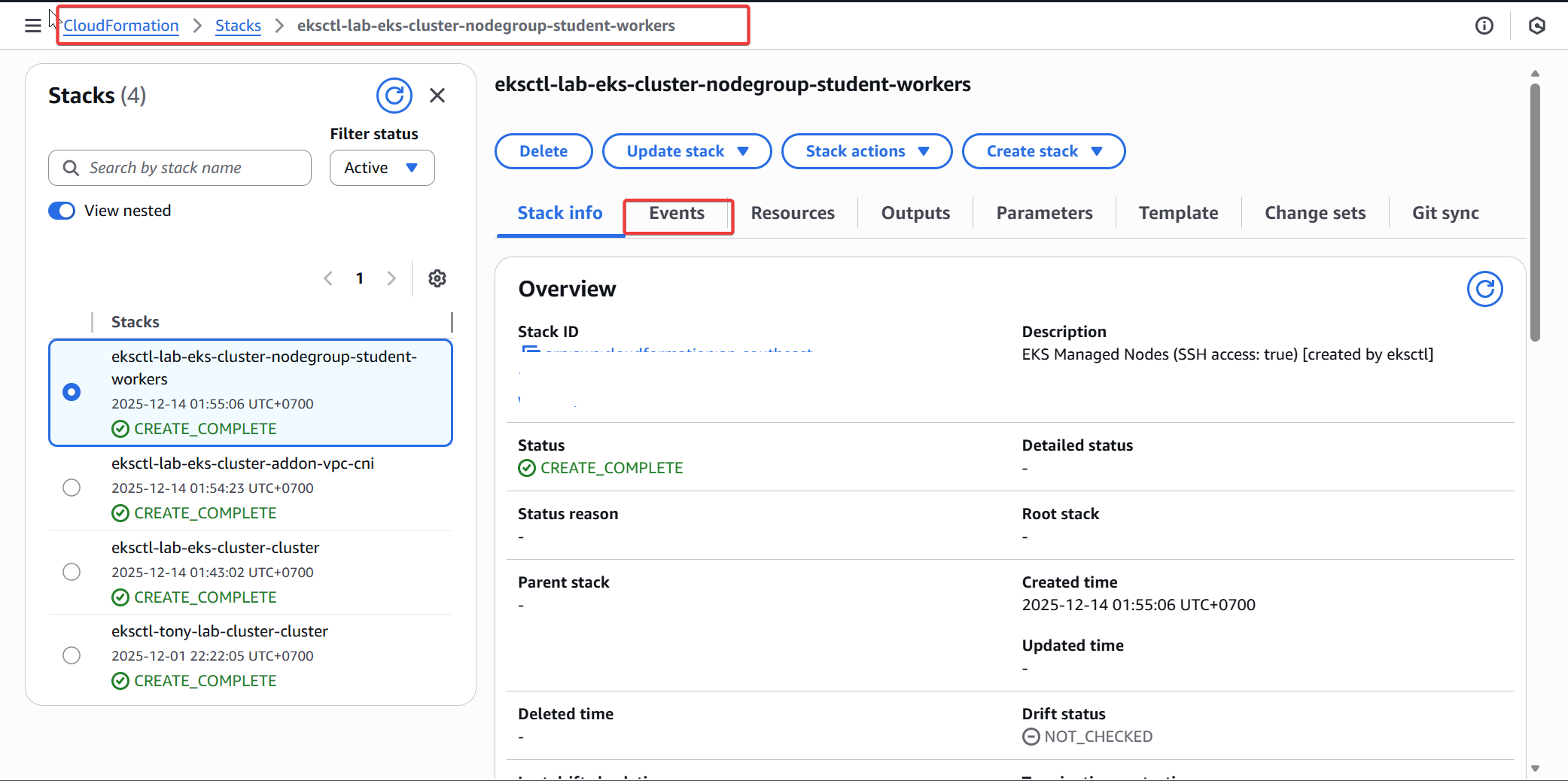Select eksctl-lab-eks-cluster-cluster radio button

click(x=72, y=572)
